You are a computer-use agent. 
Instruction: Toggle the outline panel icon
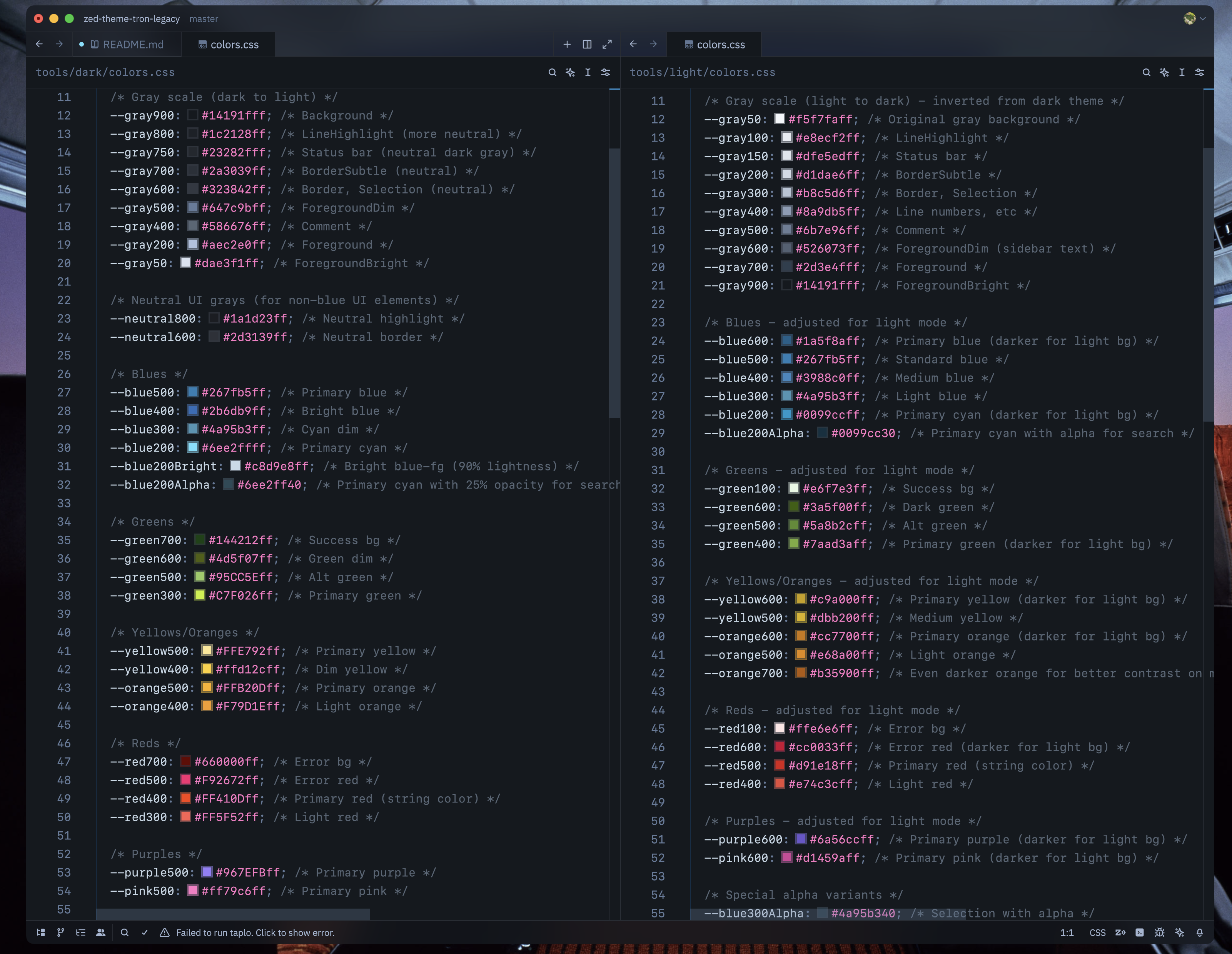(x=81, y=932)
